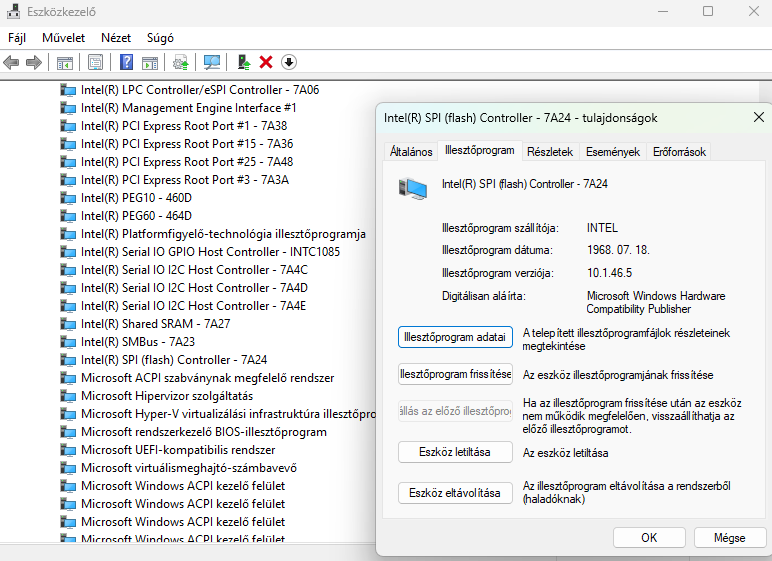The height and width of the screenshot is (561, 772).
Task: Open the Properties sheet toolbar icon
Action: [95, 63]
